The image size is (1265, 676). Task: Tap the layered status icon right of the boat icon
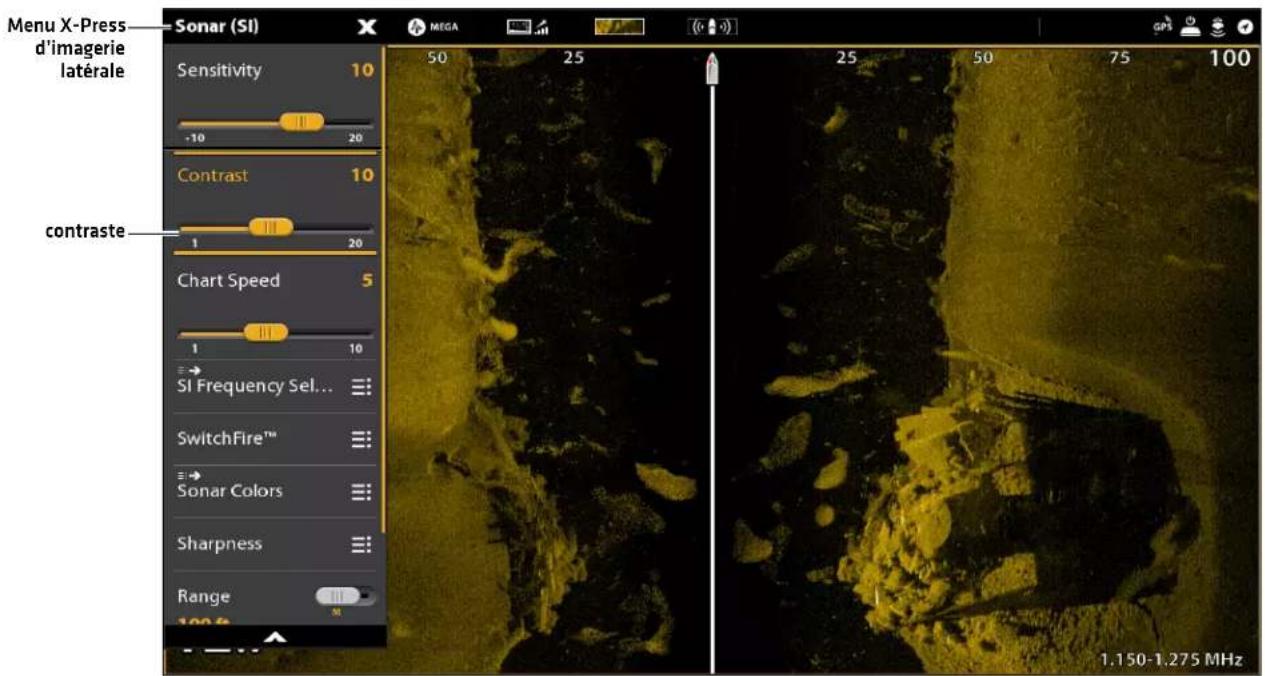1217,27
